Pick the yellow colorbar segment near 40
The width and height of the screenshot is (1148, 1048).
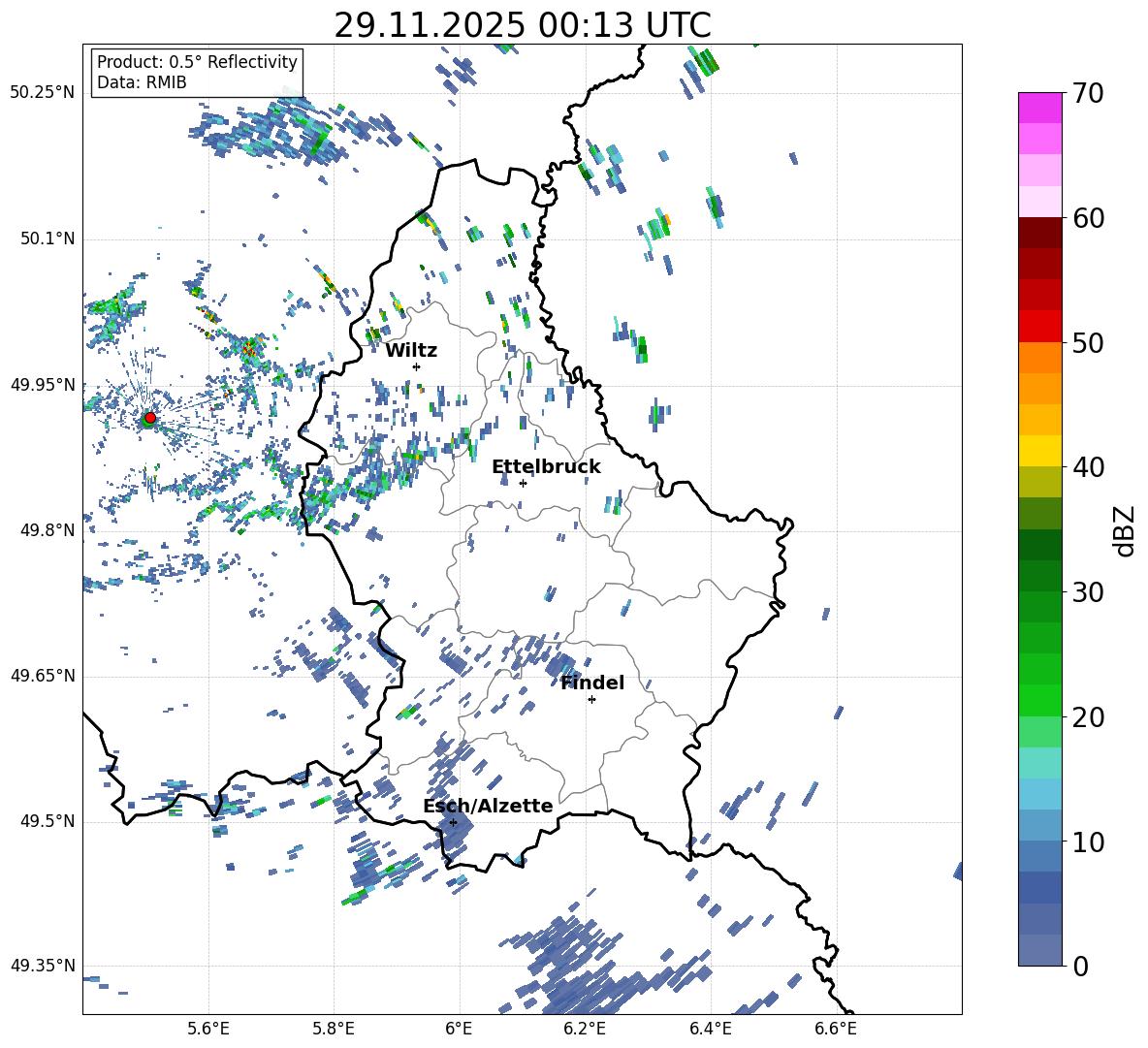coord(1040,451)
